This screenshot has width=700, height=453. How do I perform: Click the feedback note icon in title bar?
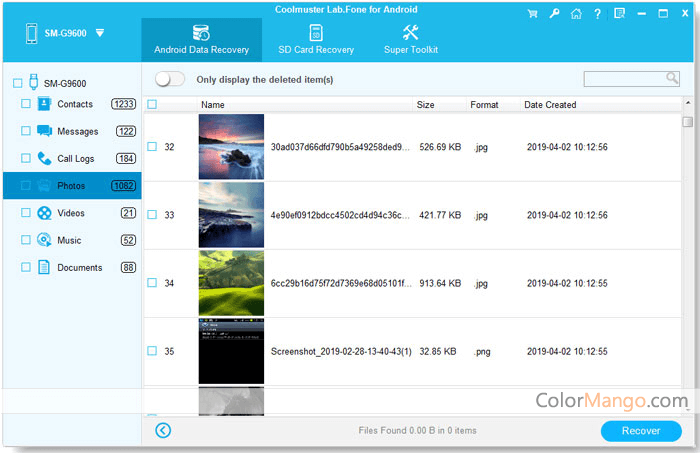pos(620,14)
